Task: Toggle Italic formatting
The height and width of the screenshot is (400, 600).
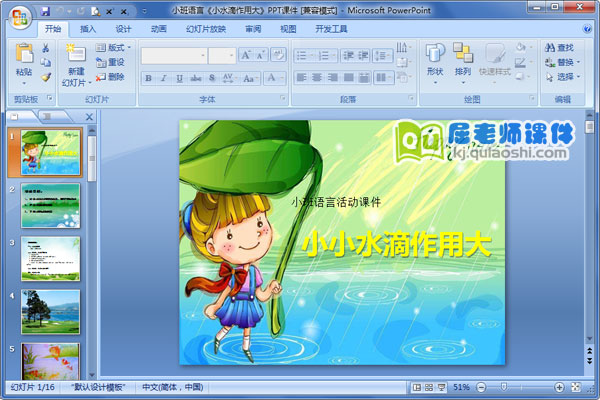Action: click(x=163, y=78)
